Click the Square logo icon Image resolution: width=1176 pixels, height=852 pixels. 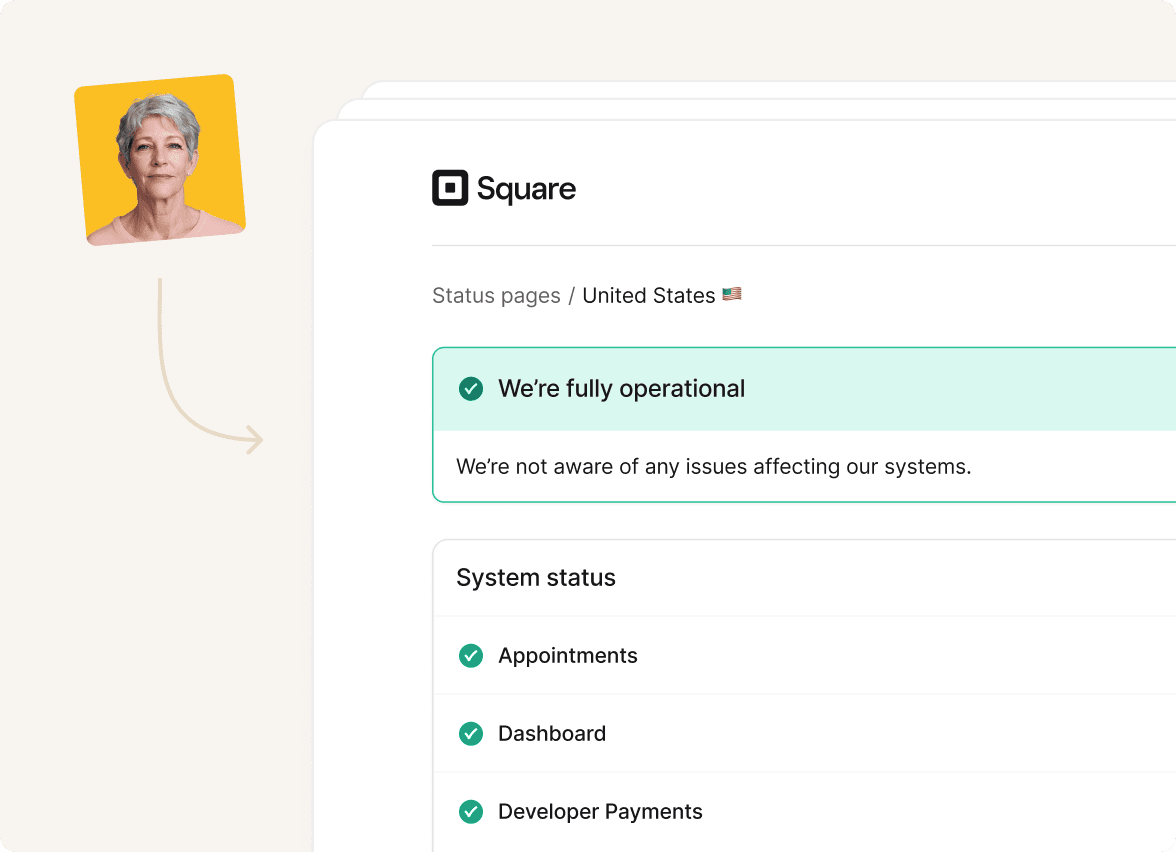tap(450, 188)
